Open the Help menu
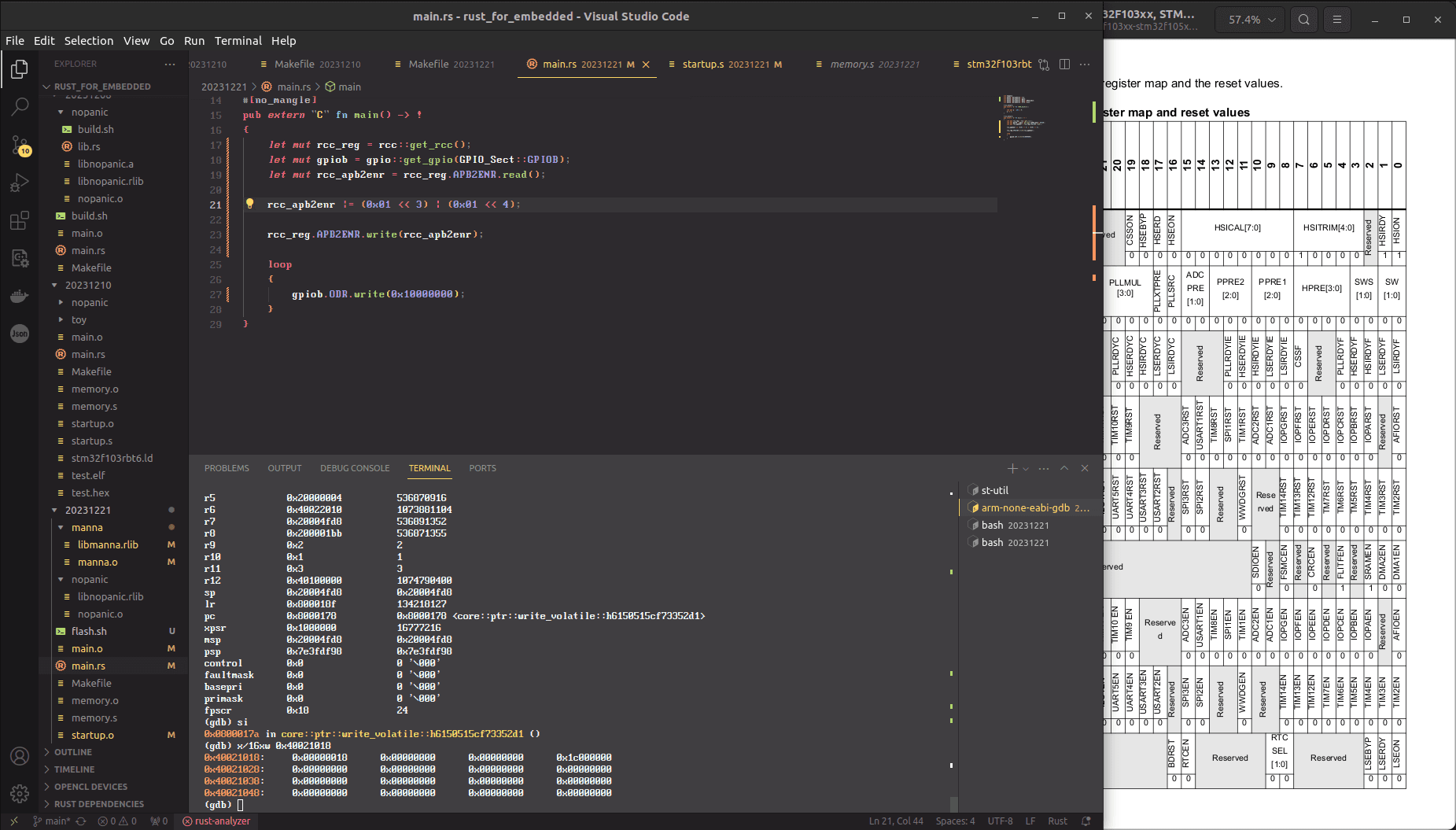Screen dimensions: 1456x830 pos(284,41)
